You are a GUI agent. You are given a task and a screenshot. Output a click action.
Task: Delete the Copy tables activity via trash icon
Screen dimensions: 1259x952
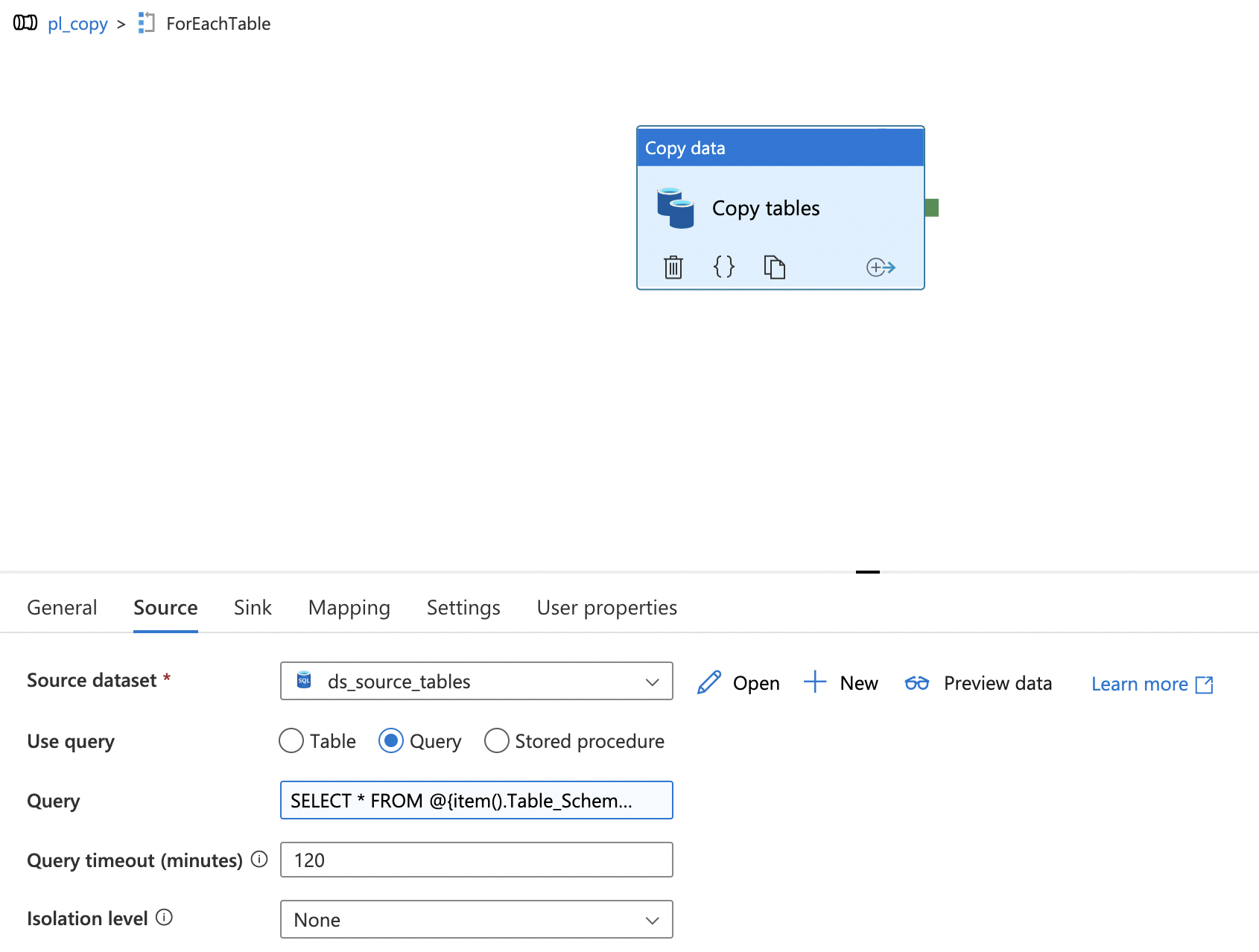click(x=673, y=267)
